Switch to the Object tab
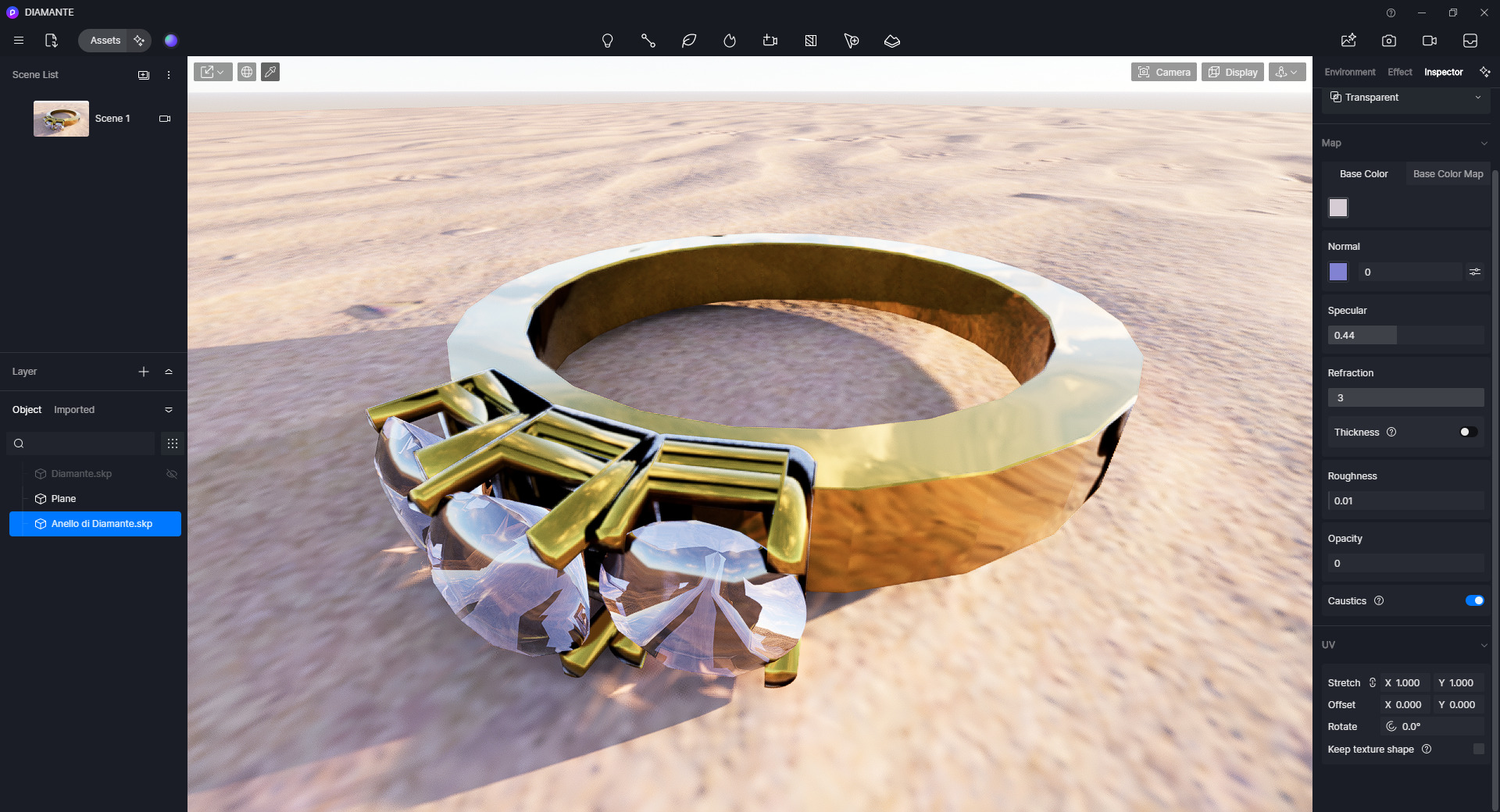 pos(27,410)
